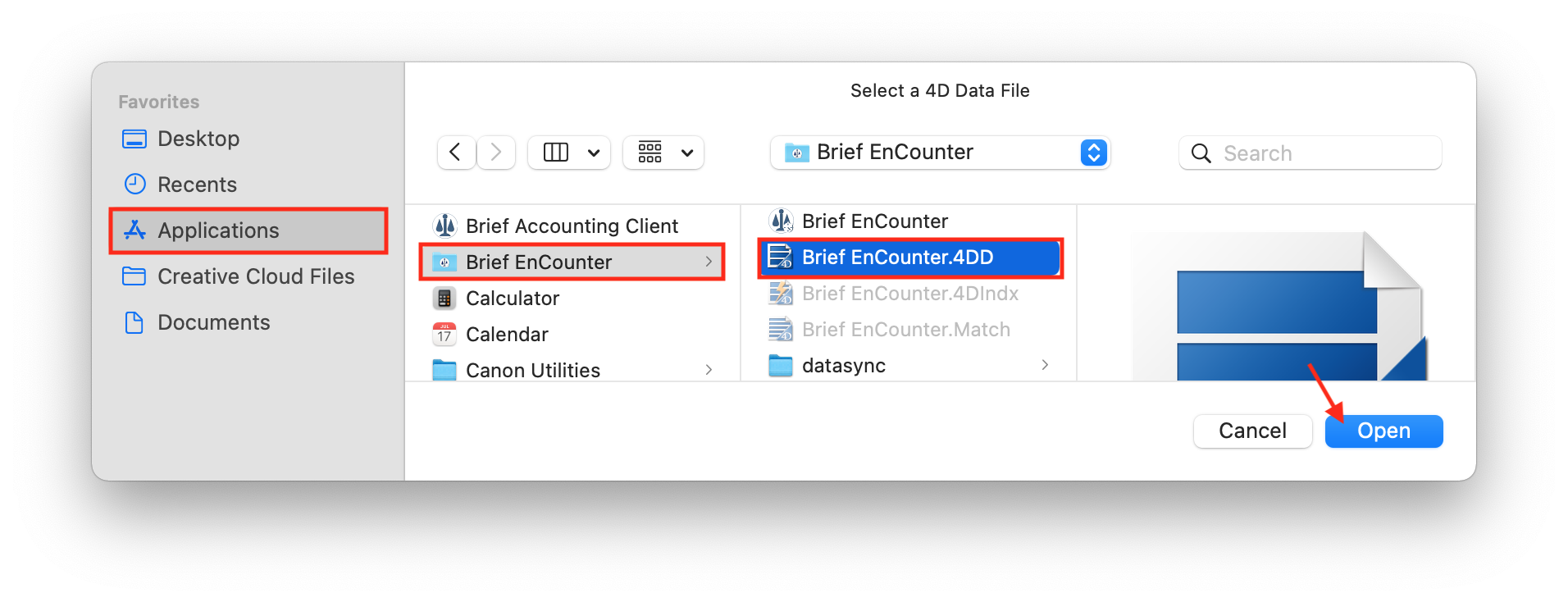Screen dimensions: 1568x602
Task: Expand the Canon Utilities folder chevron
Action: [709, 371]
